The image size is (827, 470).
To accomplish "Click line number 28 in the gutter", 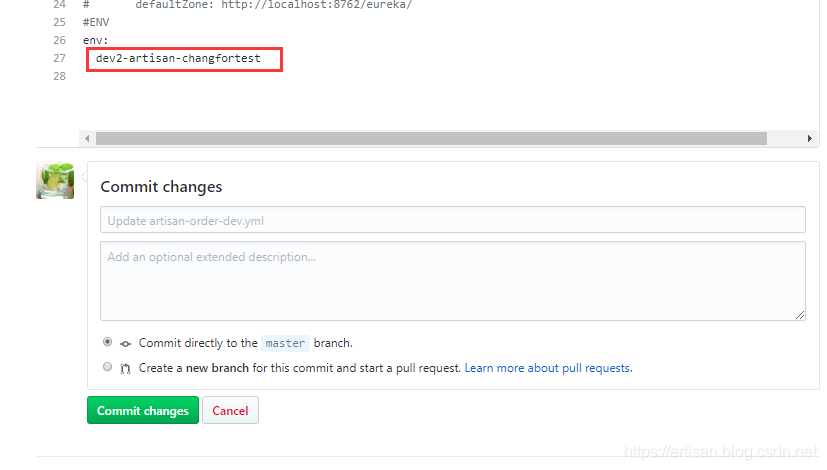I will click(x=60, y=76).
